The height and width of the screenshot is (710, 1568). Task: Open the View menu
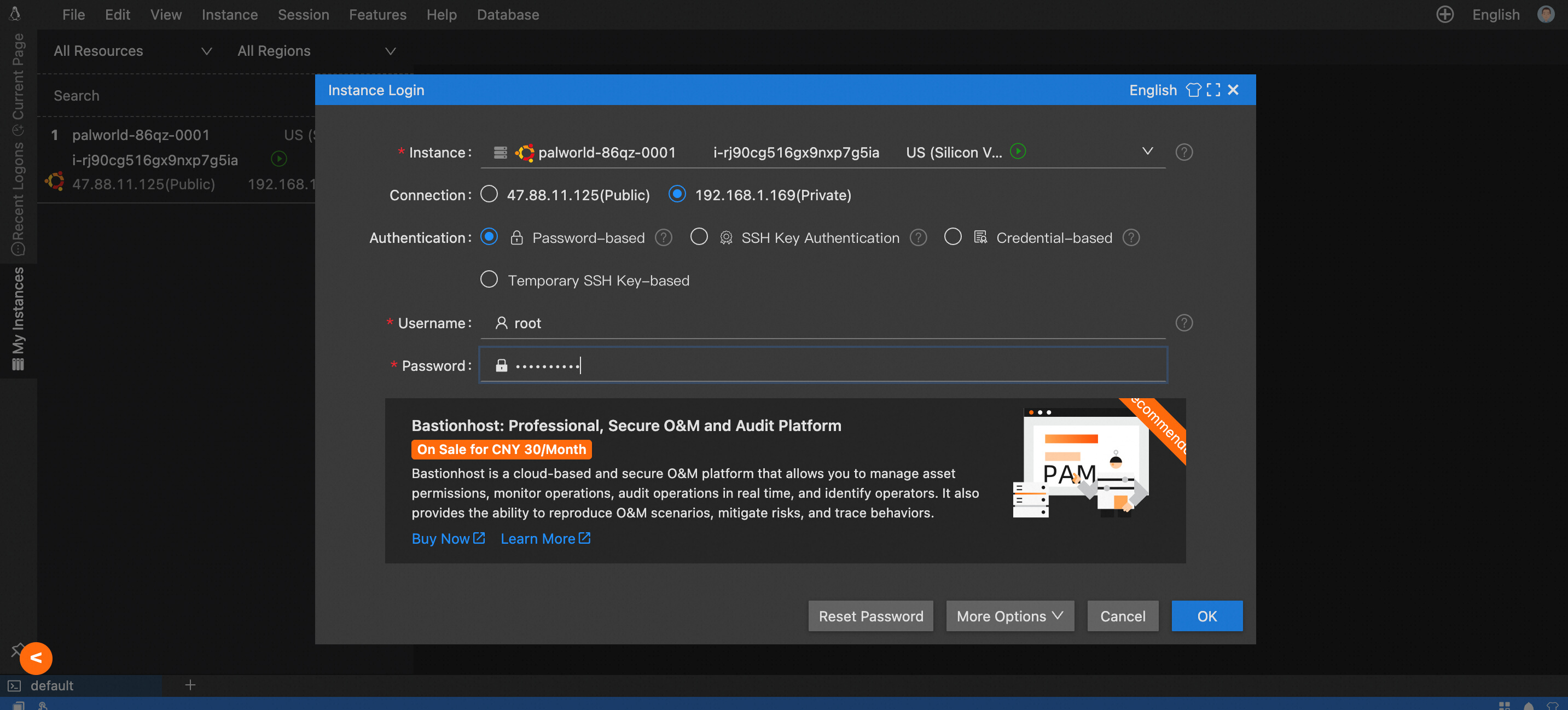(166, 14)
